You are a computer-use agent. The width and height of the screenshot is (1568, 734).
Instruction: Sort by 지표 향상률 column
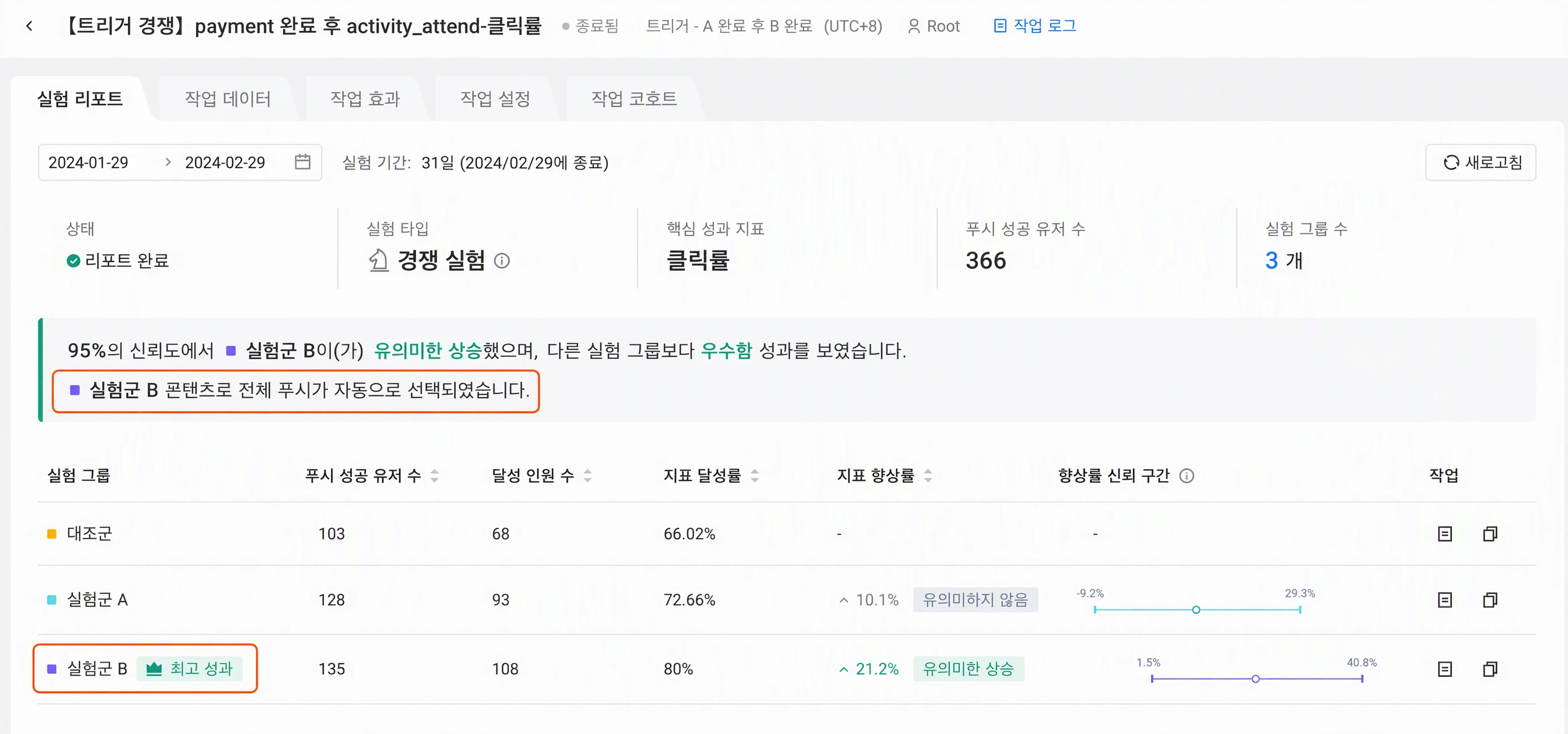pos(927,476)
